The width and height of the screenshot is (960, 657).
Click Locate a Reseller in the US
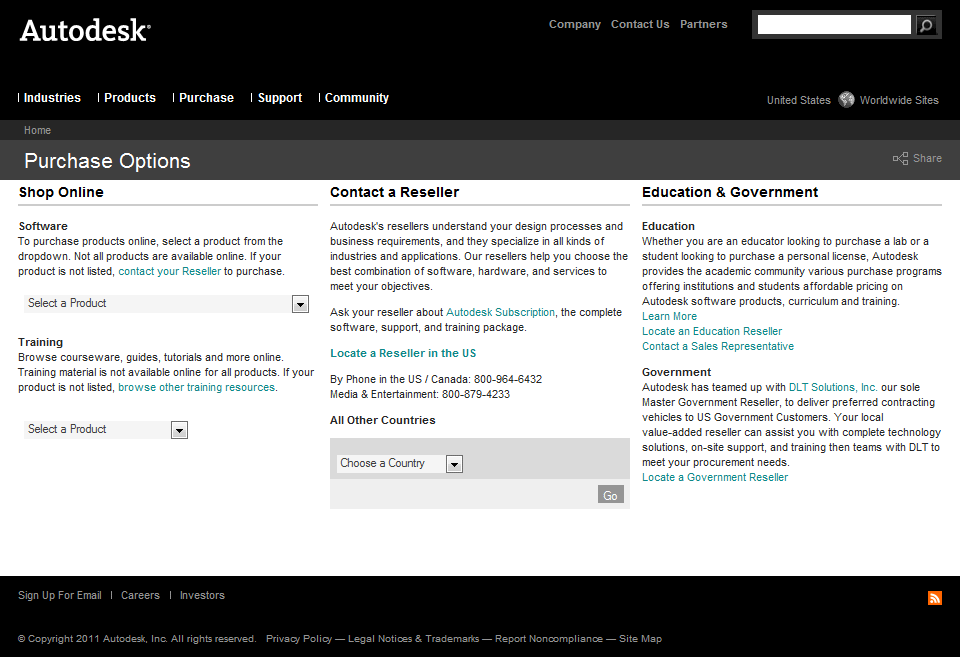tap(403, 353)
